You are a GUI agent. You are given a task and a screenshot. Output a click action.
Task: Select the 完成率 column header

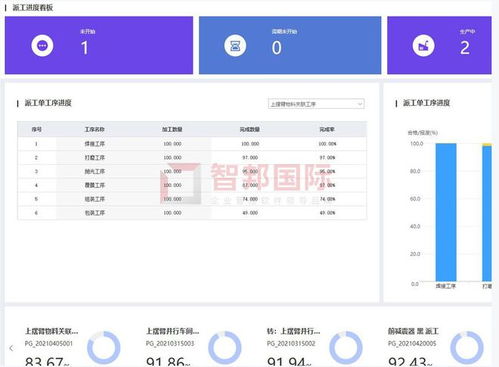tap(327, 129)
